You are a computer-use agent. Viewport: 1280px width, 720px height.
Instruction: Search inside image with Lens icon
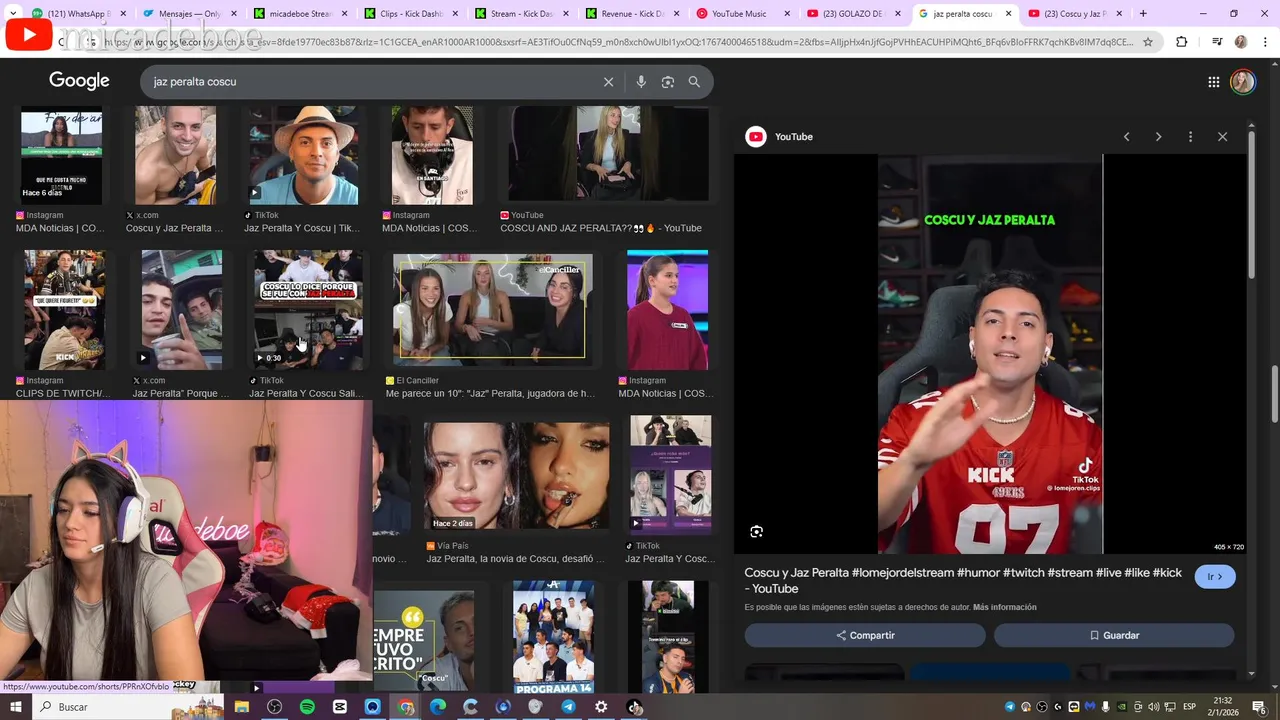757,532
